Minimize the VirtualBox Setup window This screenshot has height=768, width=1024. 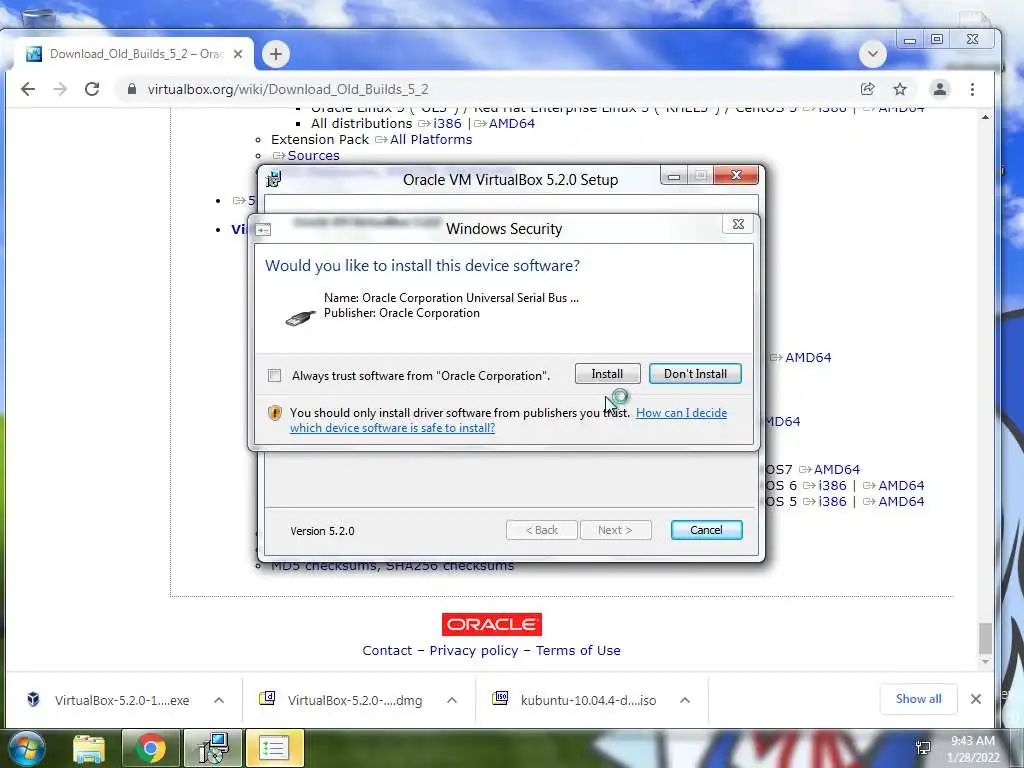[x=674, y=176]
